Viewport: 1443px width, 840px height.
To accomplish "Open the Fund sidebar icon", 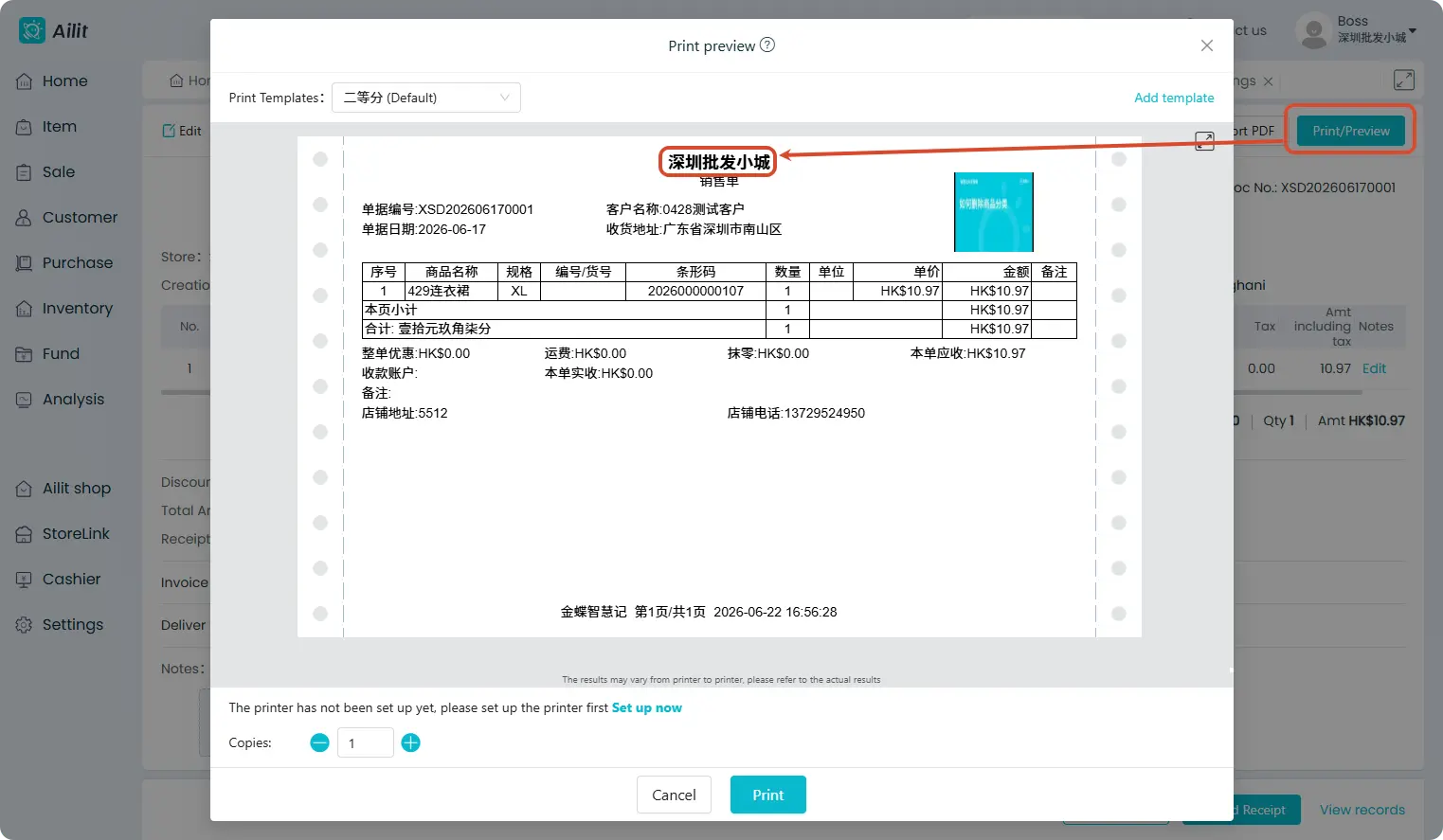I will (25, 354).
